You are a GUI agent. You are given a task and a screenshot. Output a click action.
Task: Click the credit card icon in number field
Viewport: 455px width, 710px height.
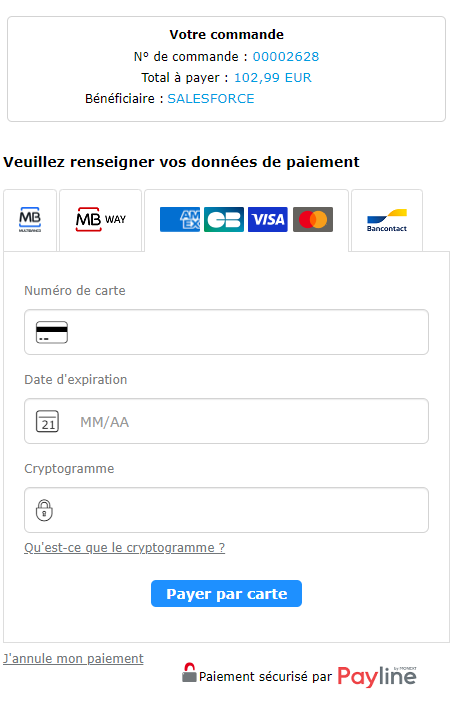click(x=52, y=332)
